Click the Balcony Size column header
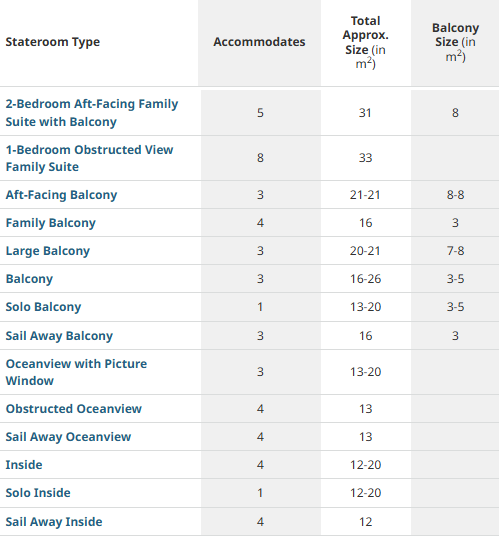 click(455, 42)
